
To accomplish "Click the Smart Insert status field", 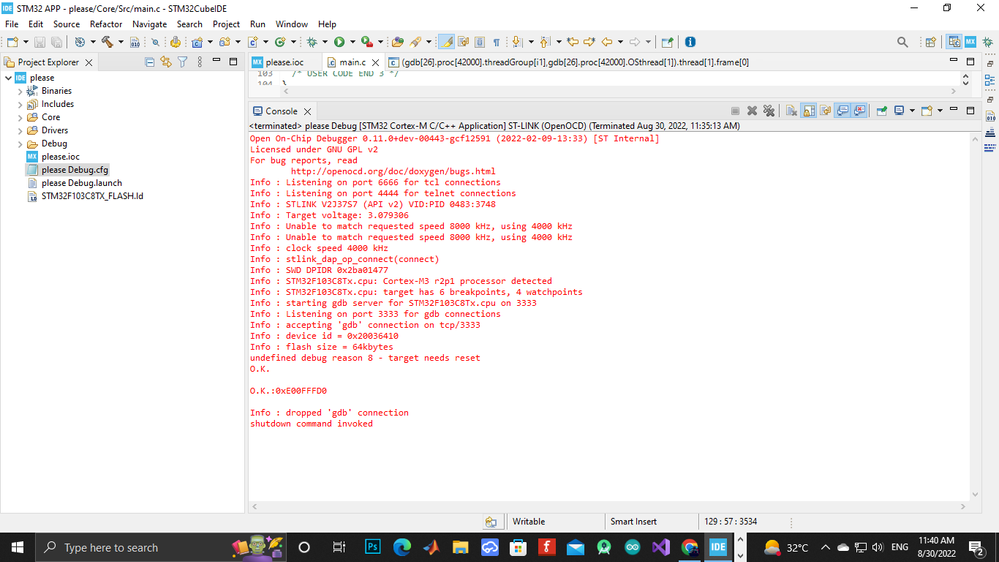I will point(633,522).
